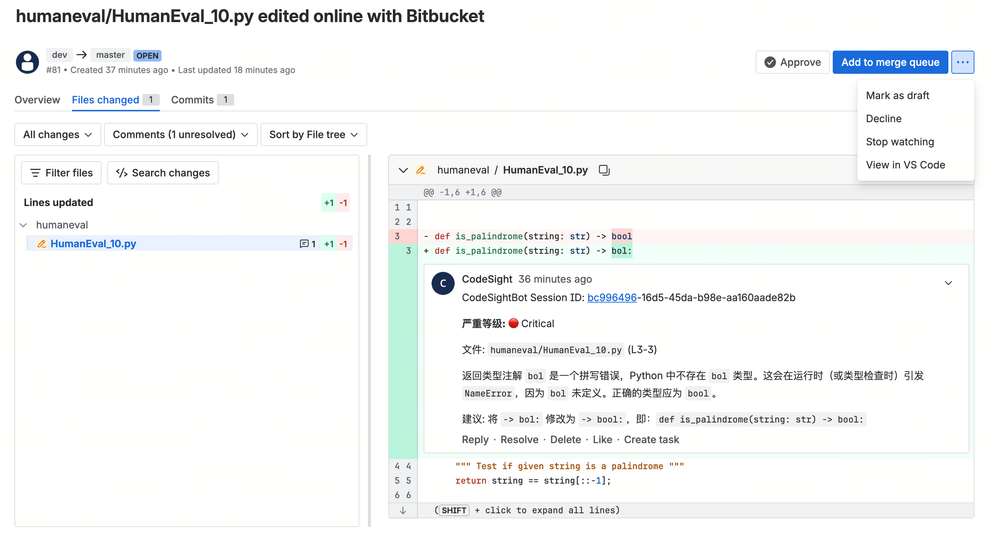999x535 pixels.
Task: Switch to the Commits tab
Action: 203,99
